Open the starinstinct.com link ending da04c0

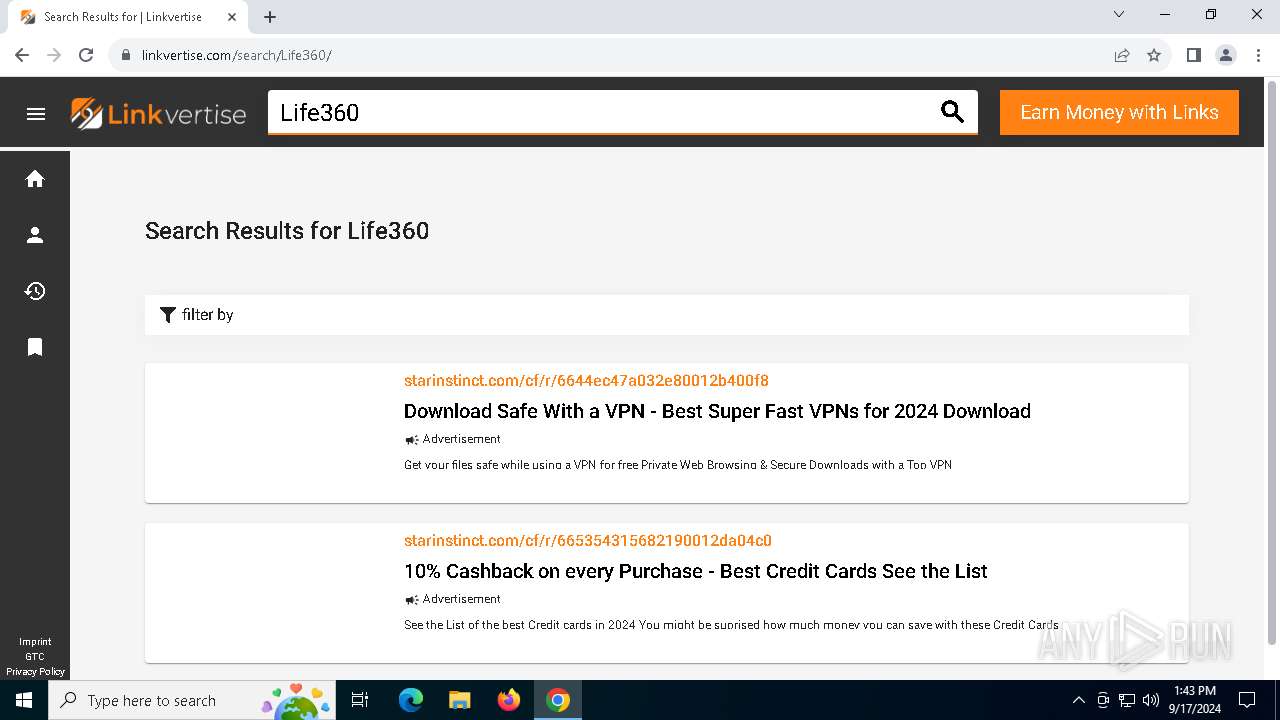click(588, 540)
